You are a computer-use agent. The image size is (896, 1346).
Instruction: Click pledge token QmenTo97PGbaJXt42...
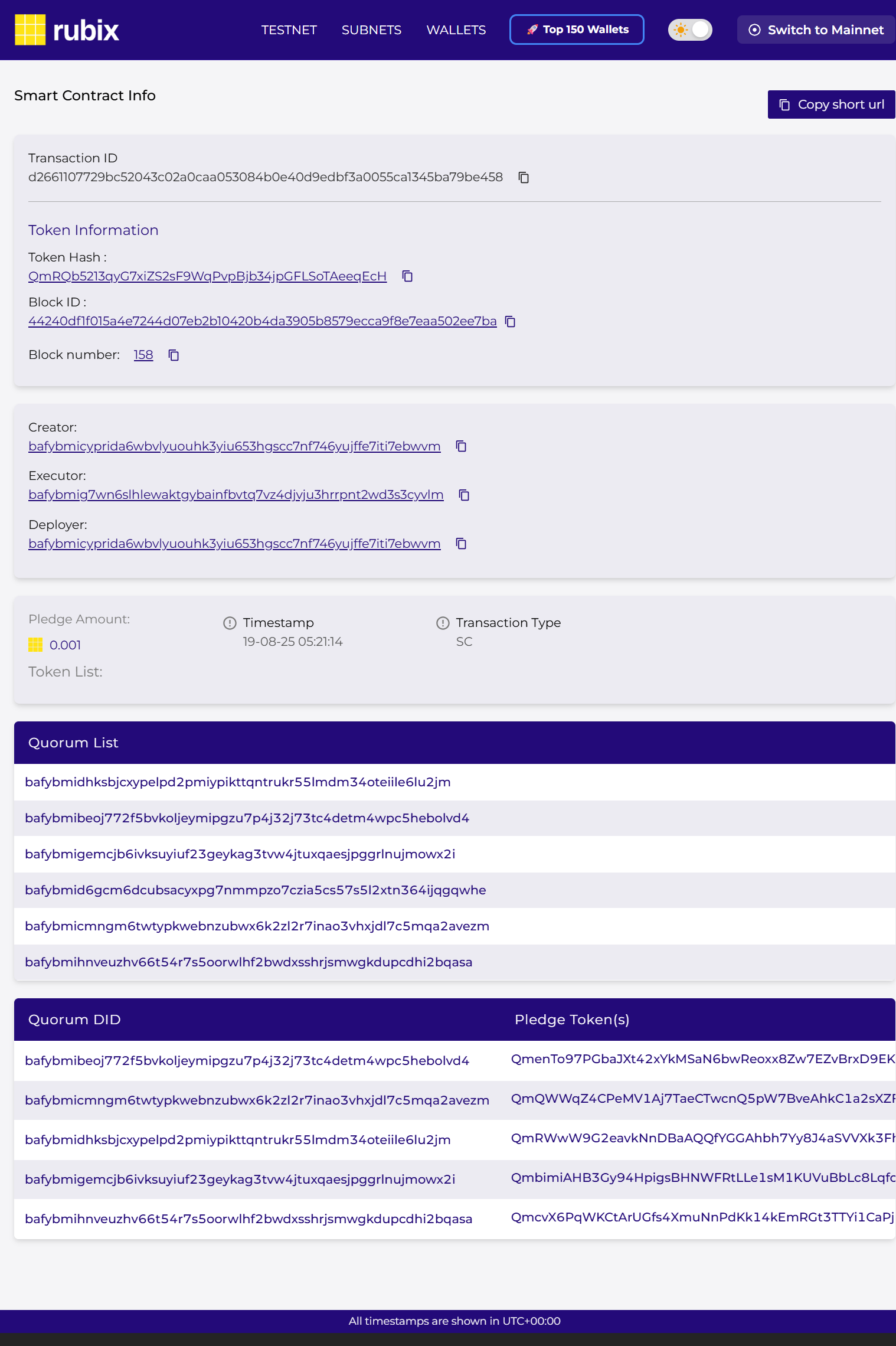coord(703,1059)
